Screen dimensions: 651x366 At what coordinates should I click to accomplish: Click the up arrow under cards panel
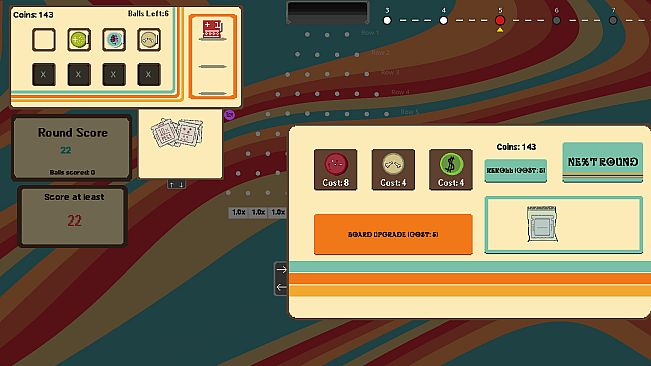point(171,184)
